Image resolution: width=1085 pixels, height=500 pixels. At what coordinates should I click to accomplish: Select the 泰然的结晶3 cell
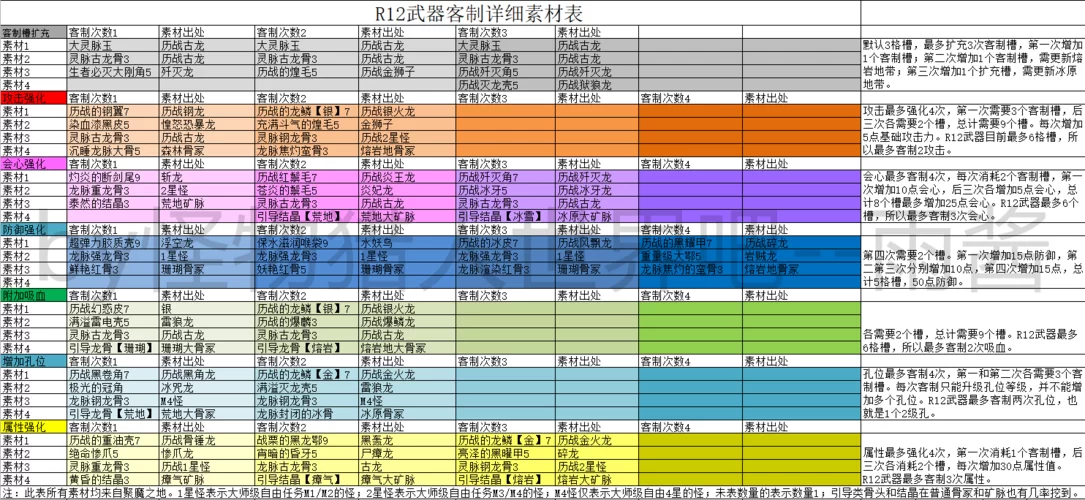point(113,203)
